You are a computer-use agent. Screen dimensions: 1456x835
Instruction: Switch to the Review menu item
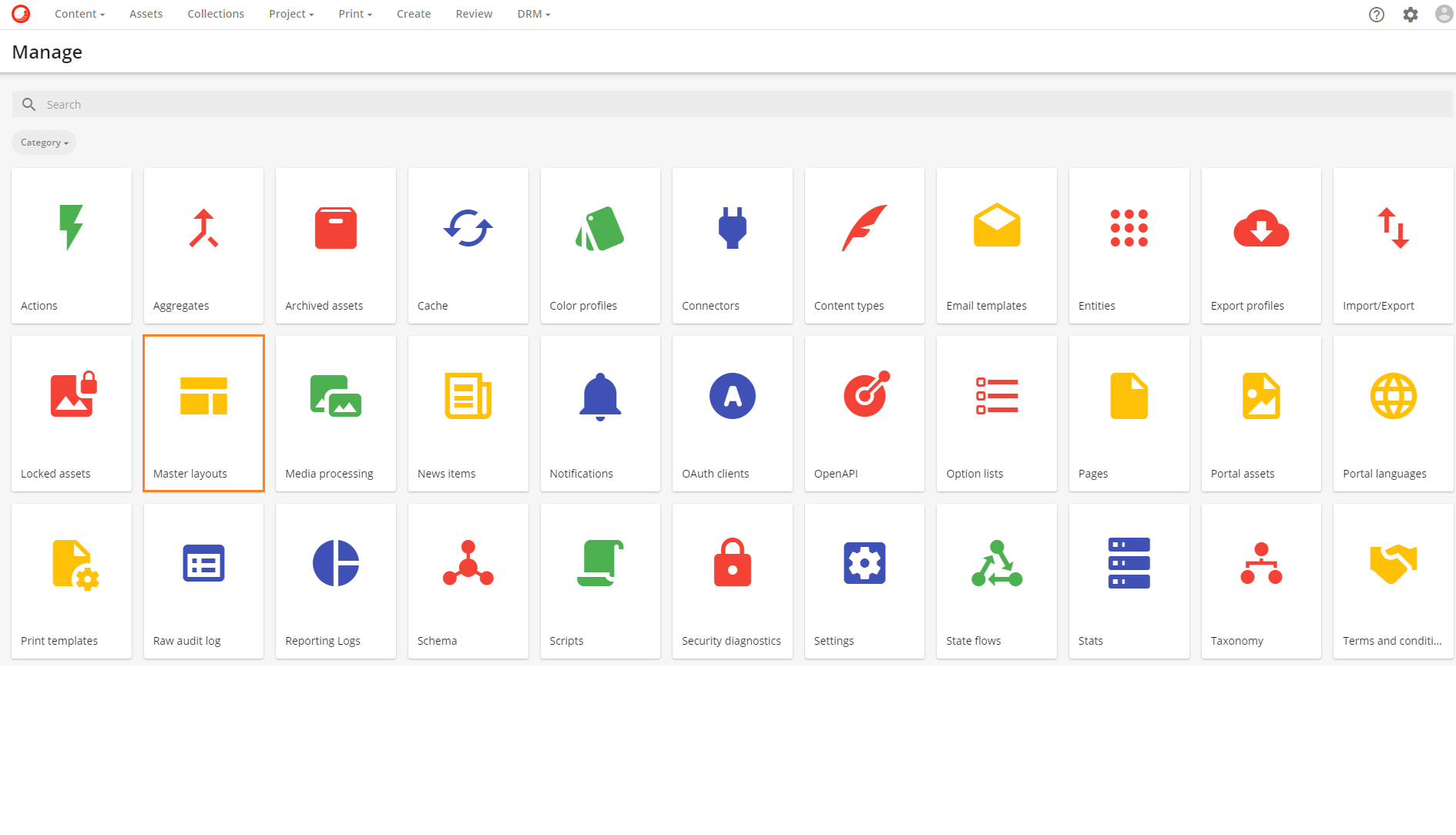pos(474,14)
